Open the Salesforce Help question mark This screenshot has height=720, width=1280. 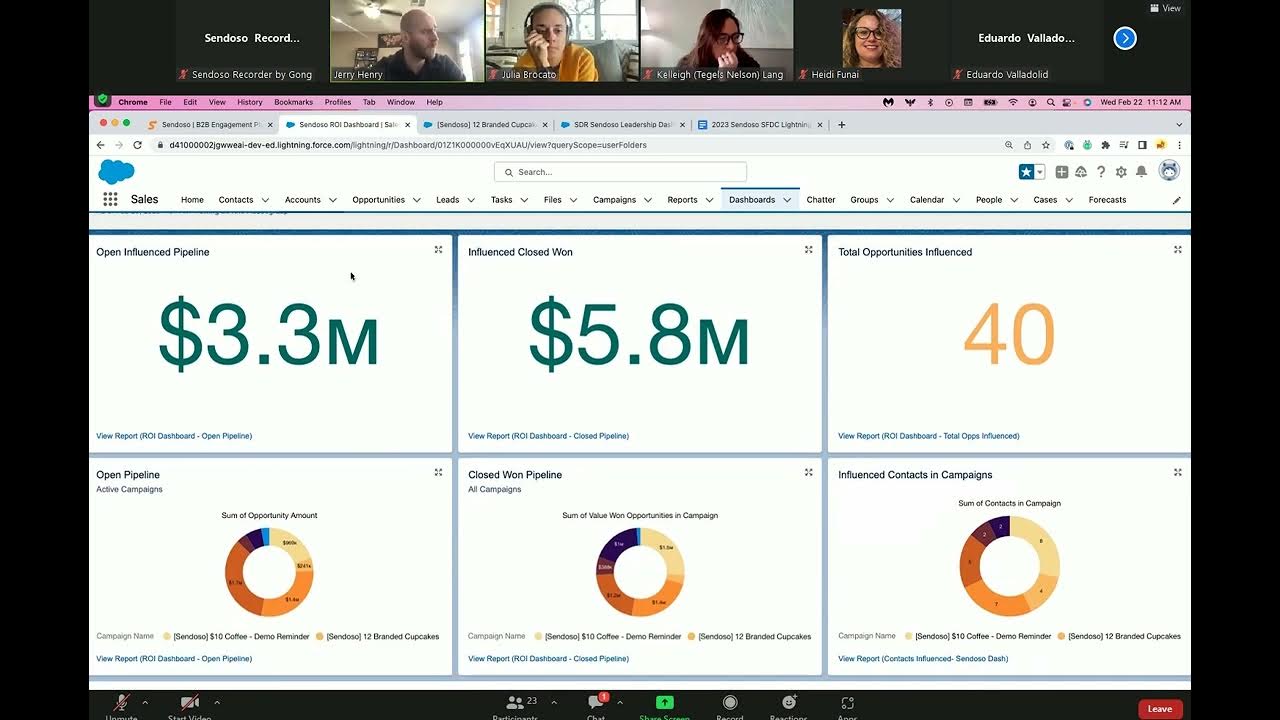(x=1101, y=172)
